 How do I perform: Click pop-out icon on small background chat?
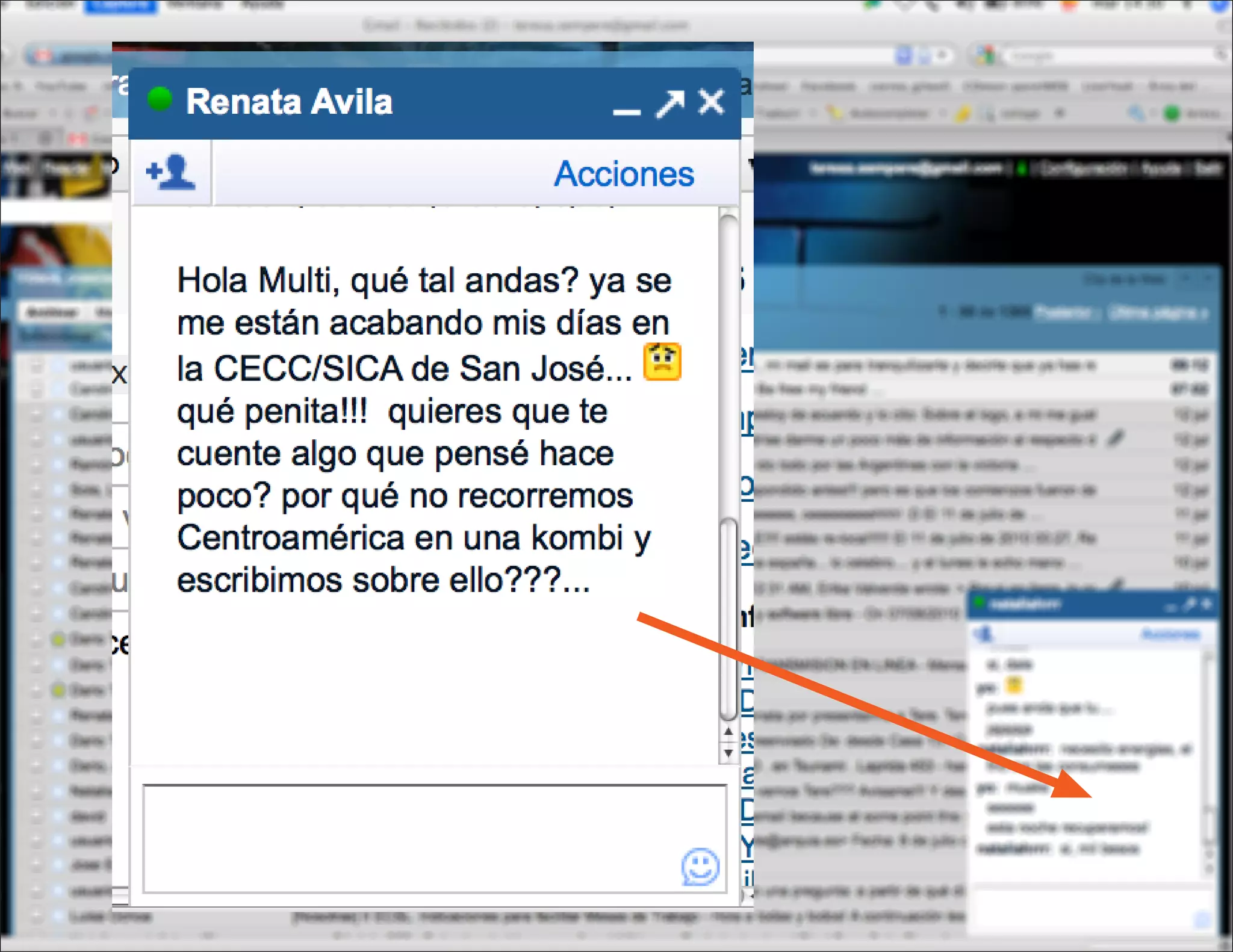1188,604
